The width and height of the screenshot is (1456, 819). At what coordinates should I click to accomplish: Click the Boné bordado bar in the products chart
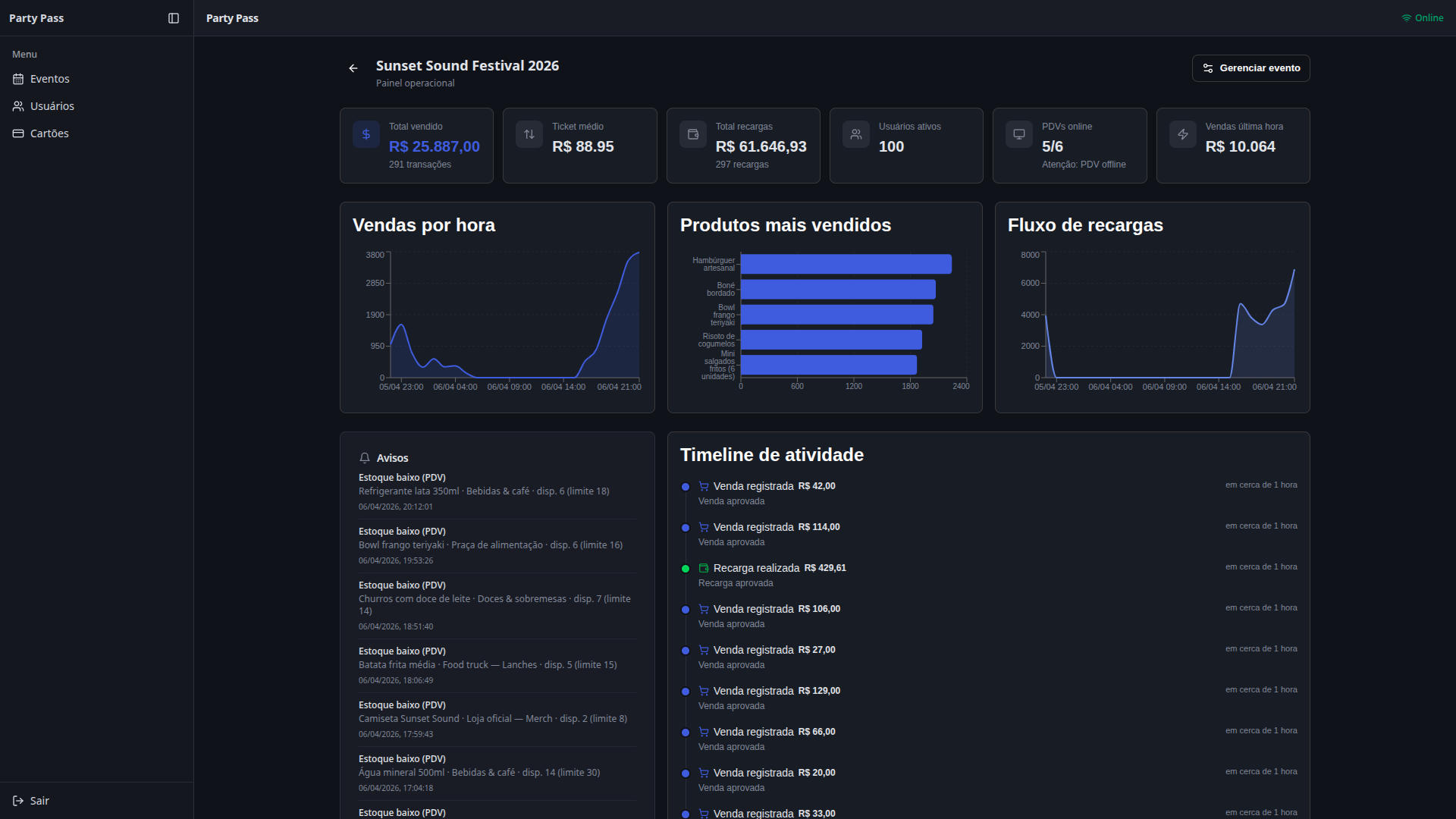tap(838, 290)
